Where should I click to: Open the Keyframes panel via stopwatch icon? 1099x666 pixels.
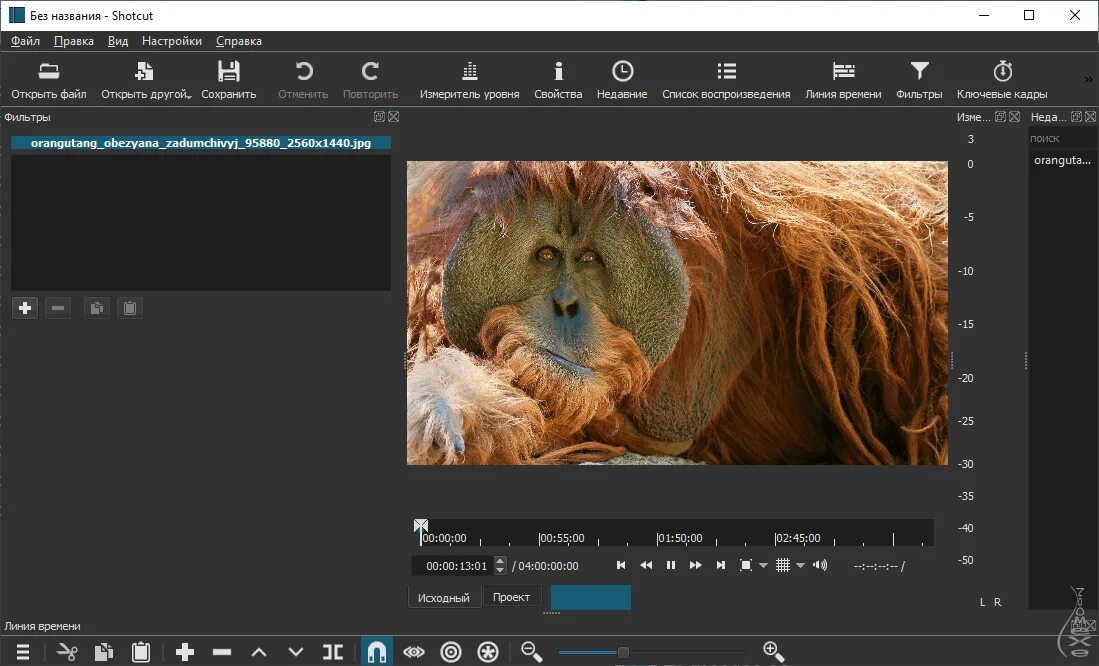pos(1002,72)
